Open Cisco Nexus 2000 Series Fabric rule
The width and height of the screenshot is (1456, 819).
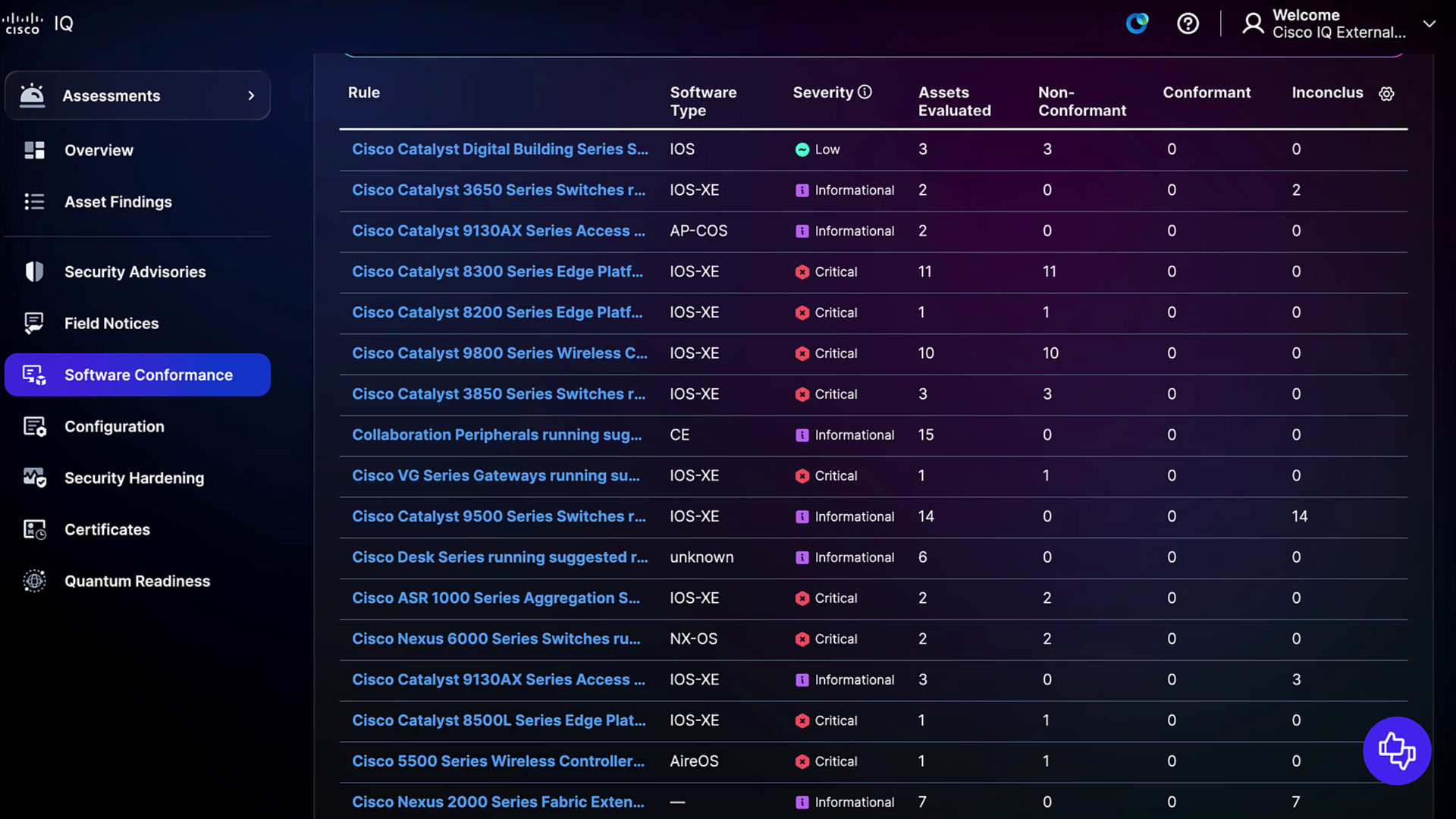pyautogui.click(x=498, y=802)
